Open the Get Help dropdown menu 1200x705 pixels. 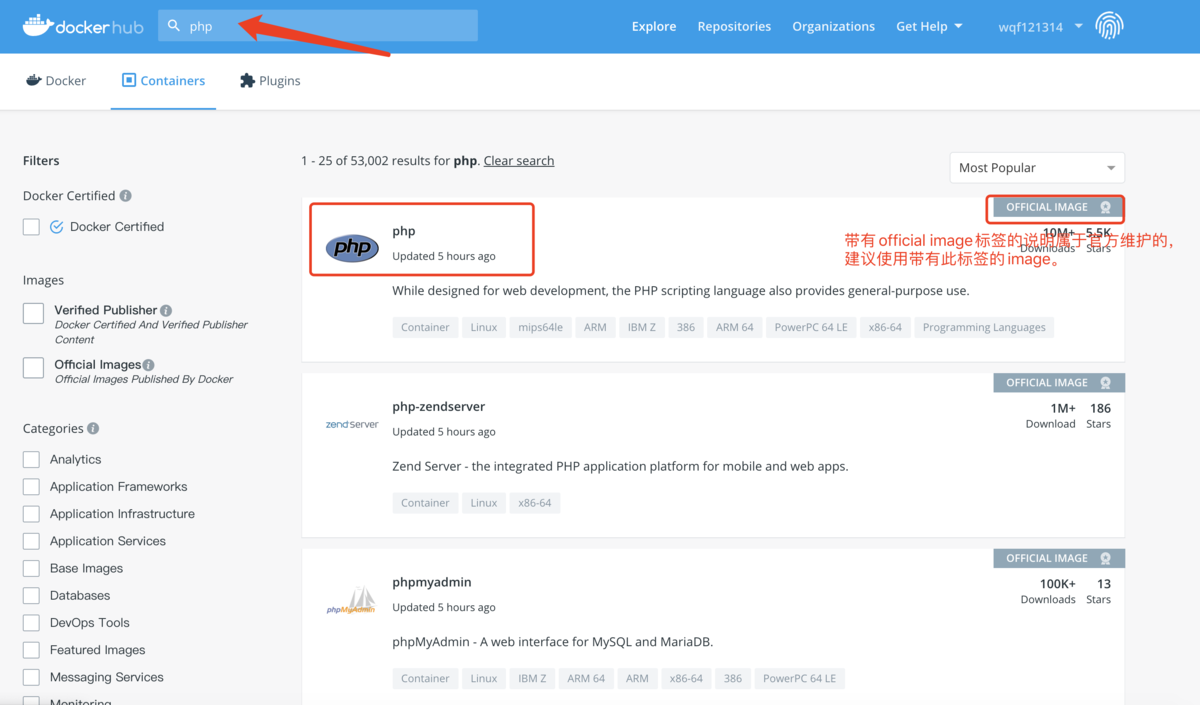tap(929, 27)
